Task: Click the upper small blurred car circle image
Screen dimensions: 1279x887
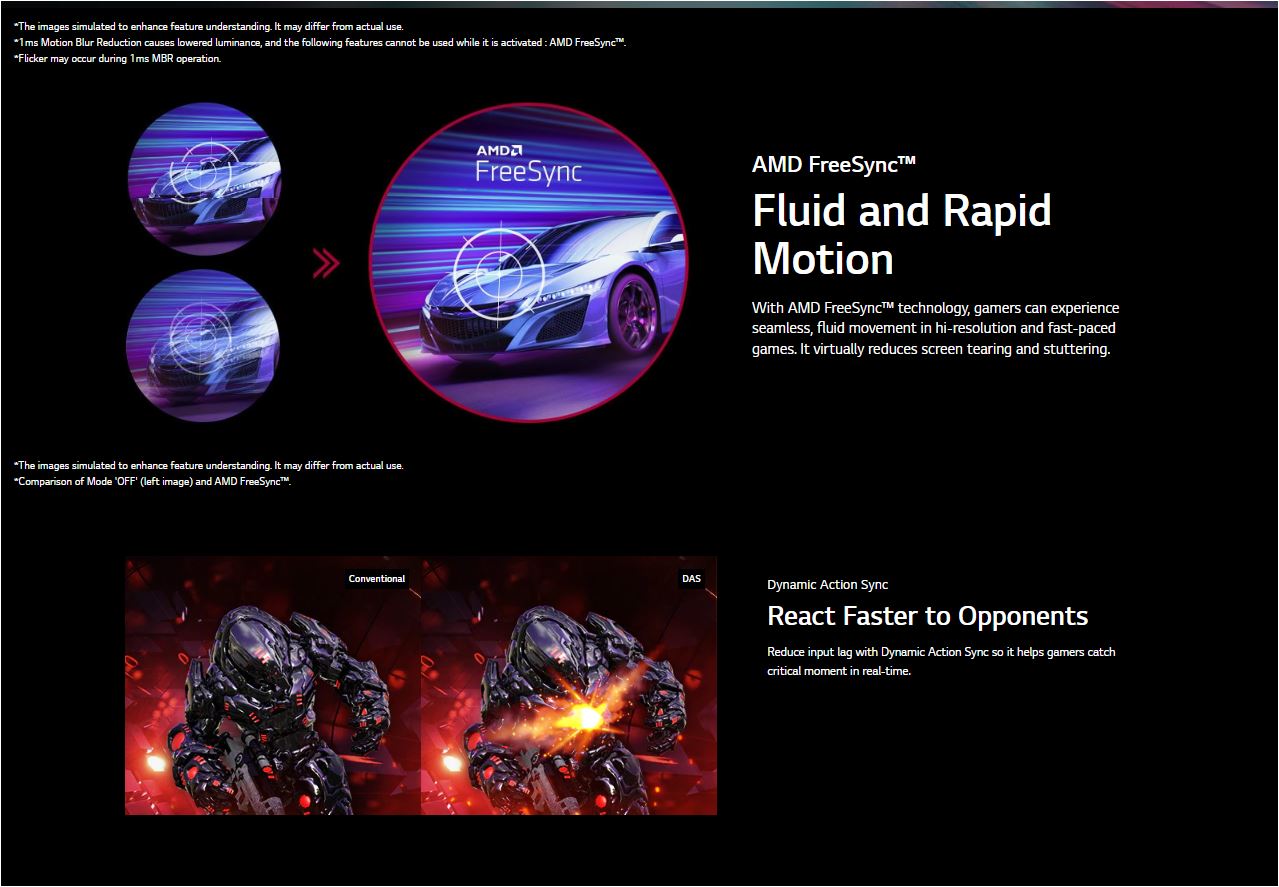Action: coord(204,179)
